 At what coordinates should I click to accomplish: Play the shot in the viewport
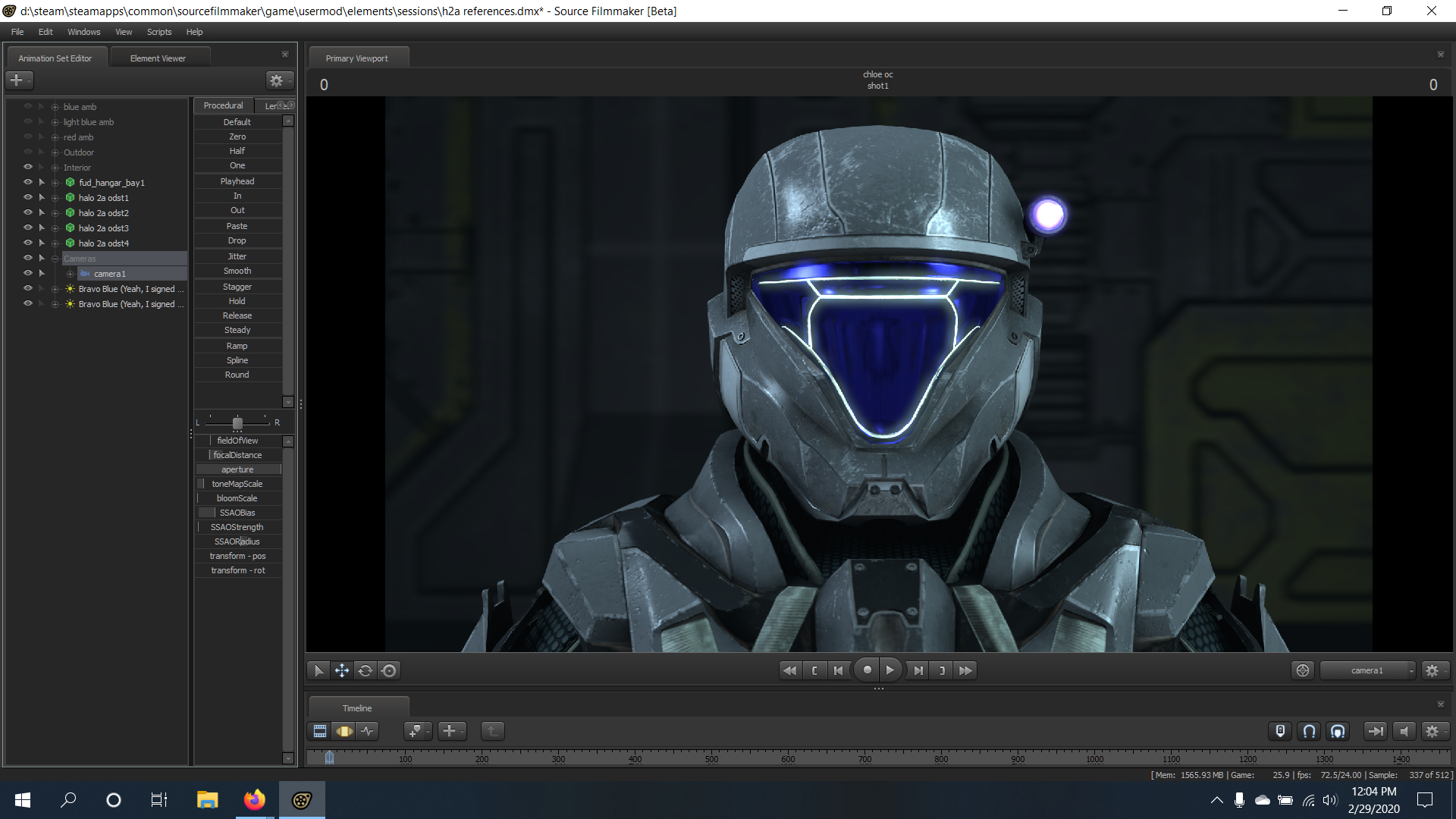click(890, 670)
